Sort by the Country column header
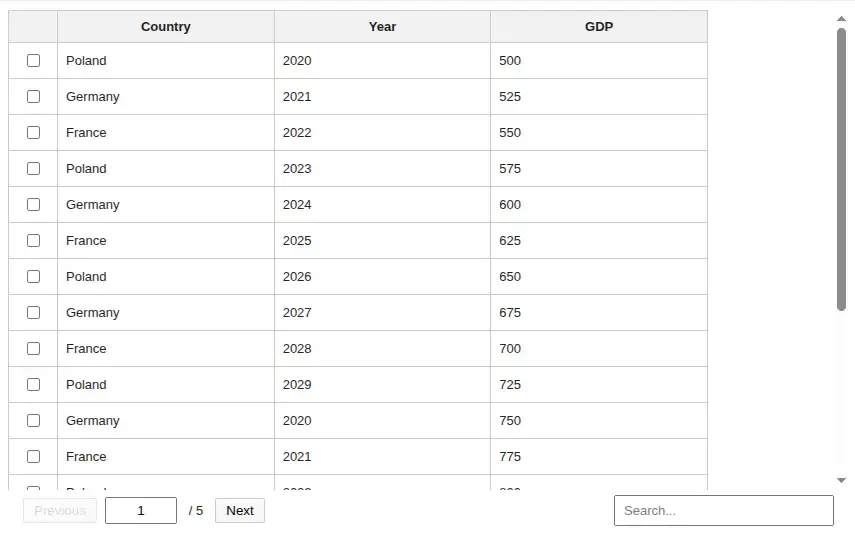Screen dimensions: 855x535 tap(166, 27)
